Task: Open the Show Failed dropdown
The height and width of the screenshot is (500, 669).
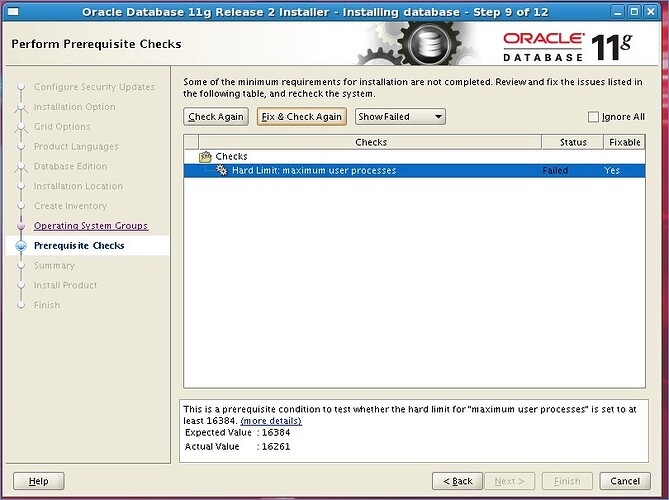Action: tap(400, 117)
